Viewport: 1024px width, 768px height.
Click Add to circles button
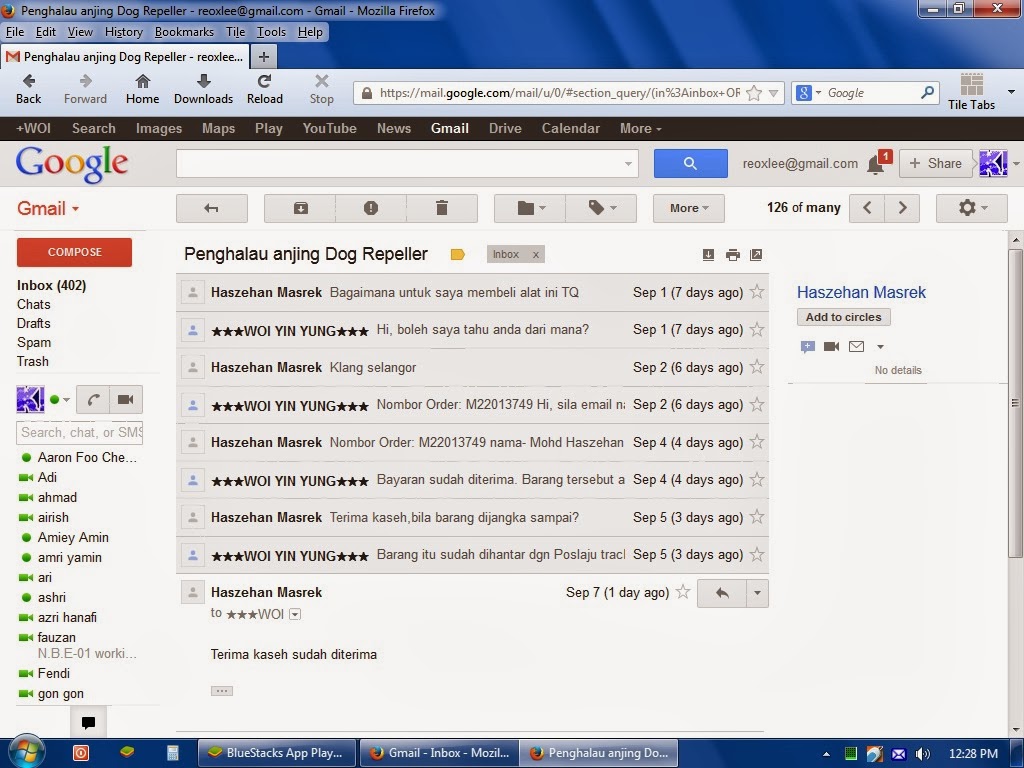pyautogui.click(x=843, y=317)
